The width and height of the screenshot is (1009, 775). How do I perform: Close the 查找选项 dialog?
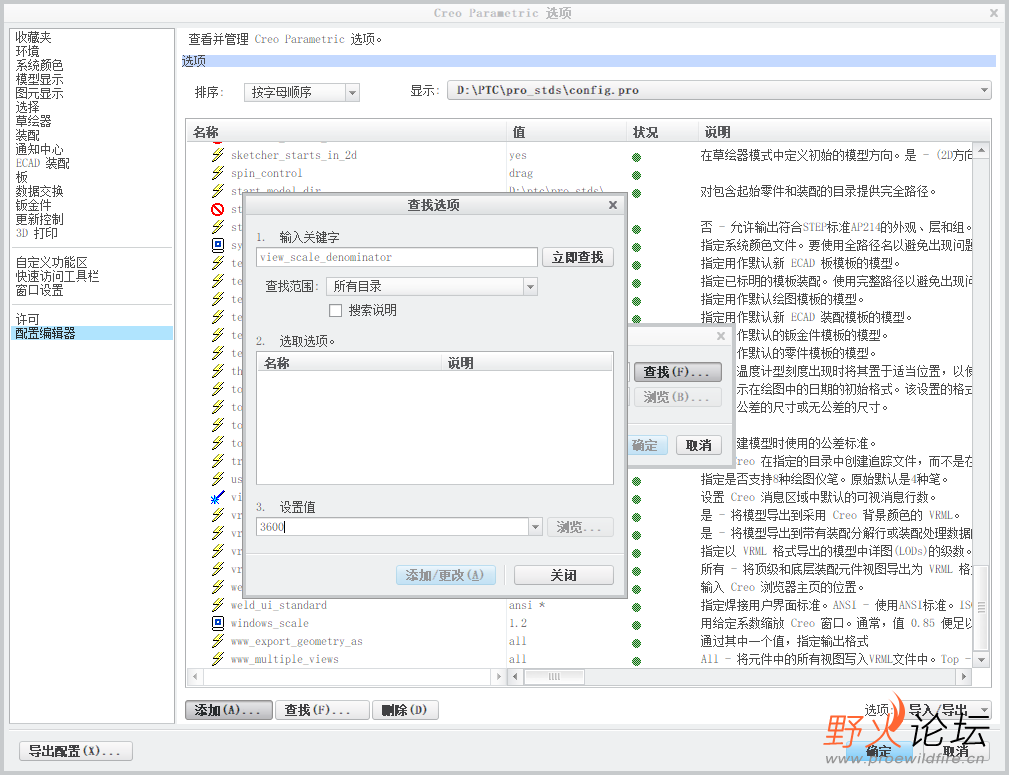click(x=613, y=205)
